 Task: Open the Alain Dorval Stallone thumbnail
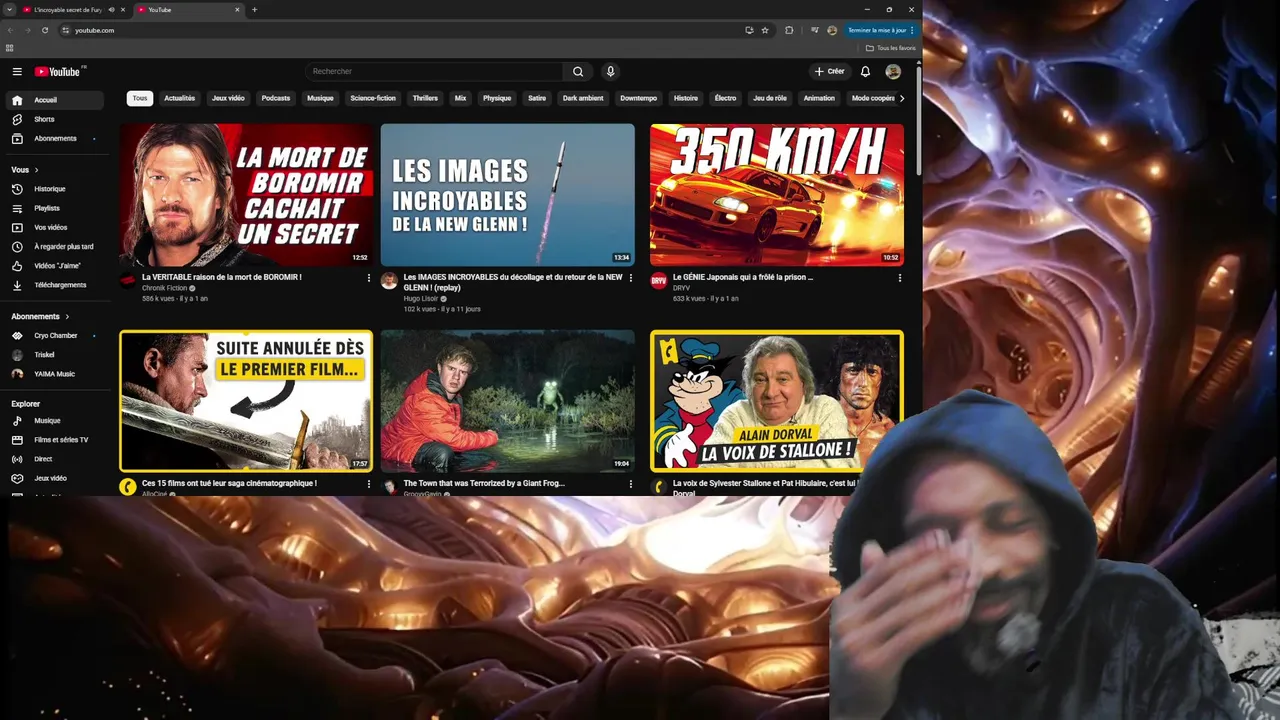777,401
